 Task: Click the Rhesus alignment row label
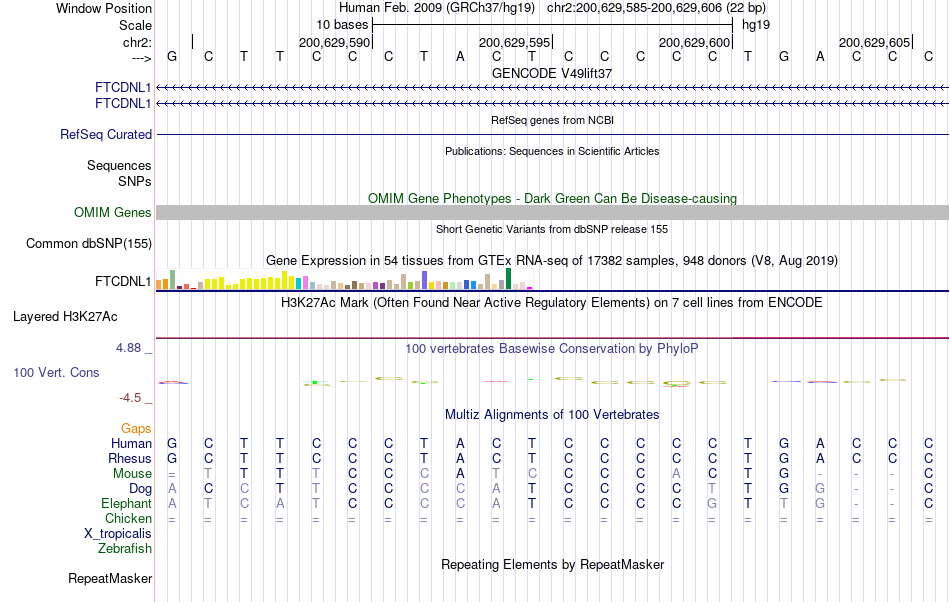pyautogui.click(x=130, y=458)
